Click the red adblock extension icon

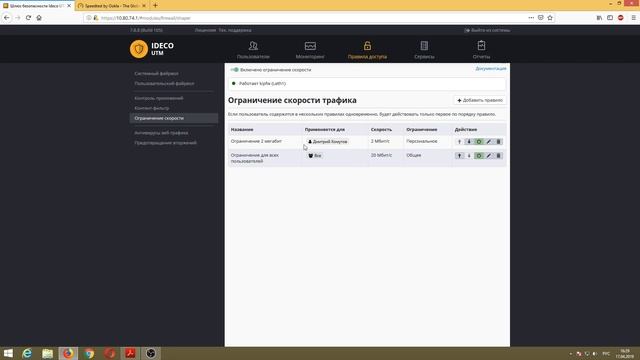[620, 18]
